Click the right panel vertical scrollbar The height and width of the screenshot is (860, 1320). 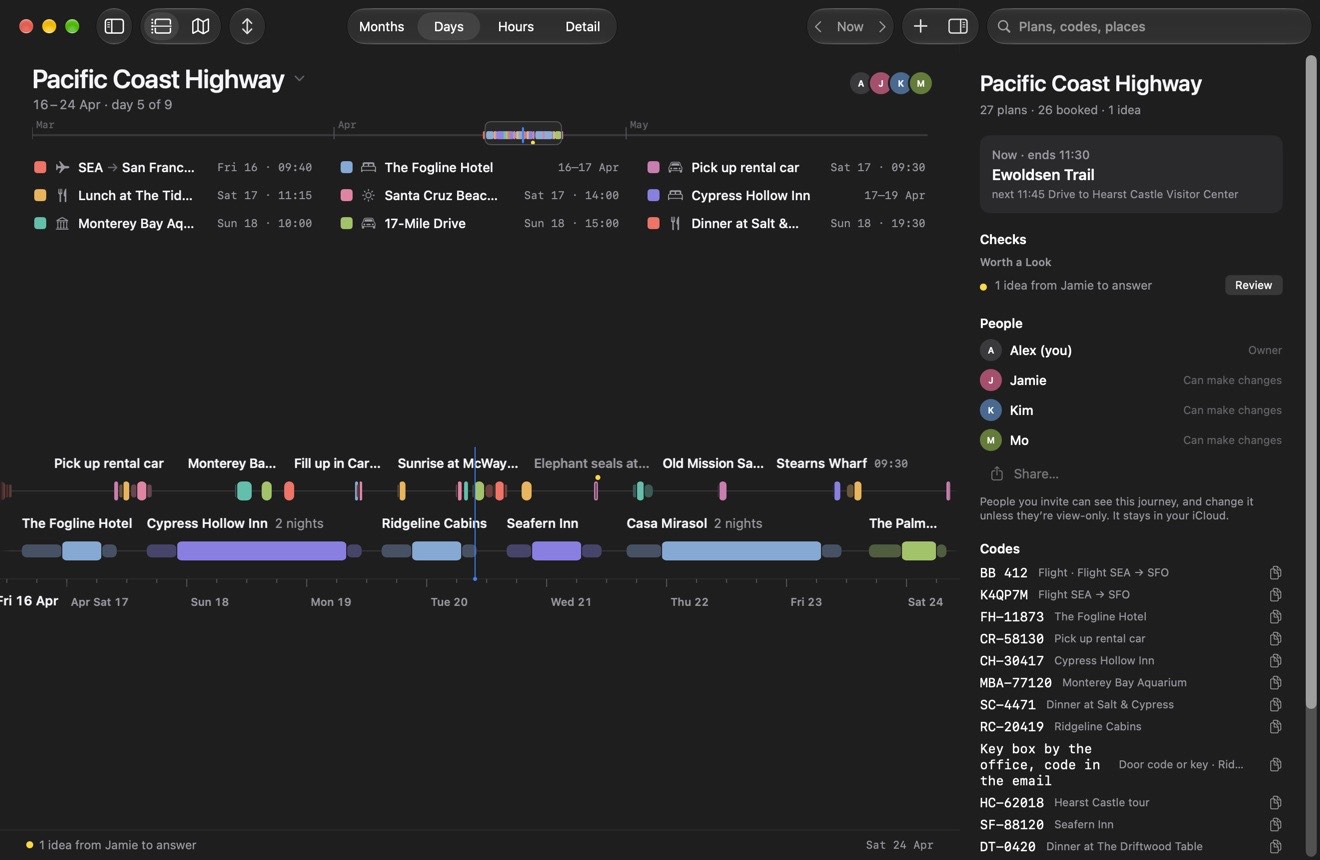tap(1310, 380)
